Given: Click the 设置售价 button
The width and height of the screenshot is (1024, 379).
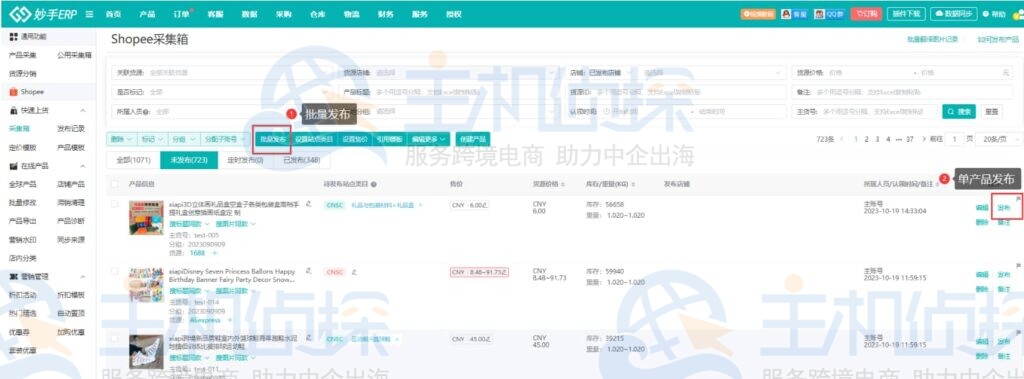Looking at the screenshot, I should point(355,139).
